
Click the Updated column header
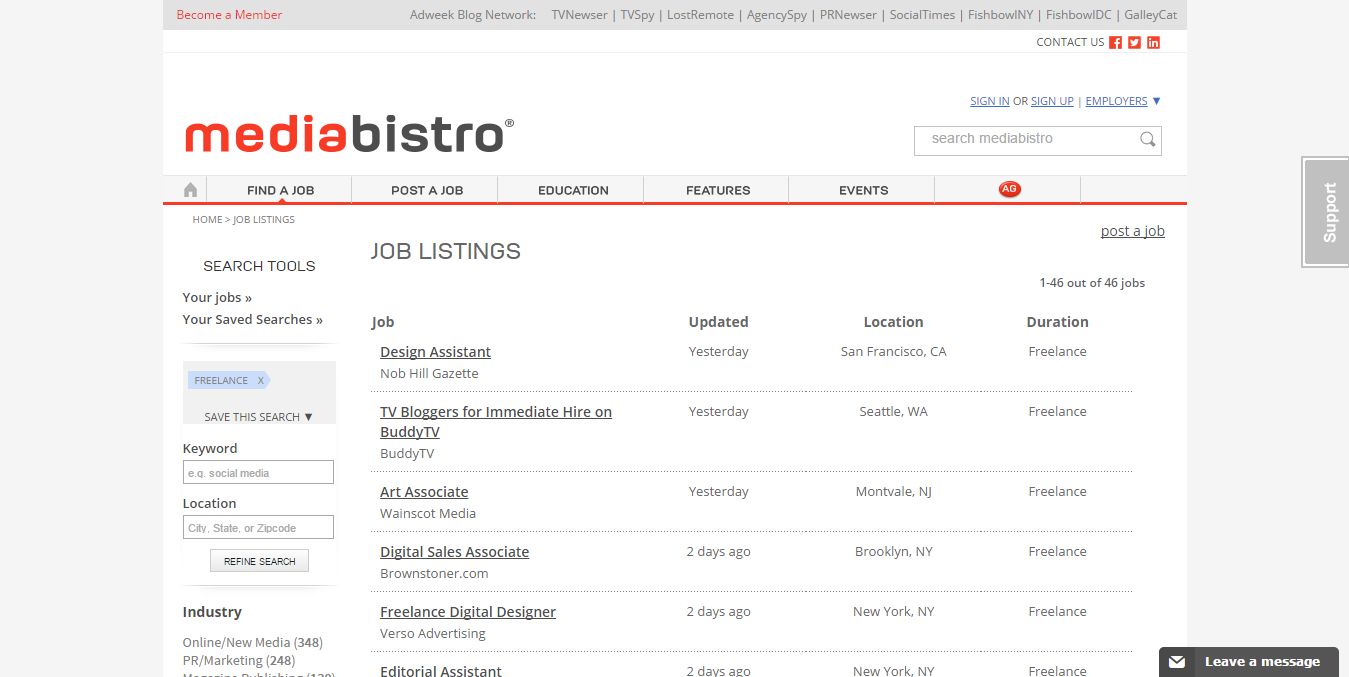[x=718, y=322]
